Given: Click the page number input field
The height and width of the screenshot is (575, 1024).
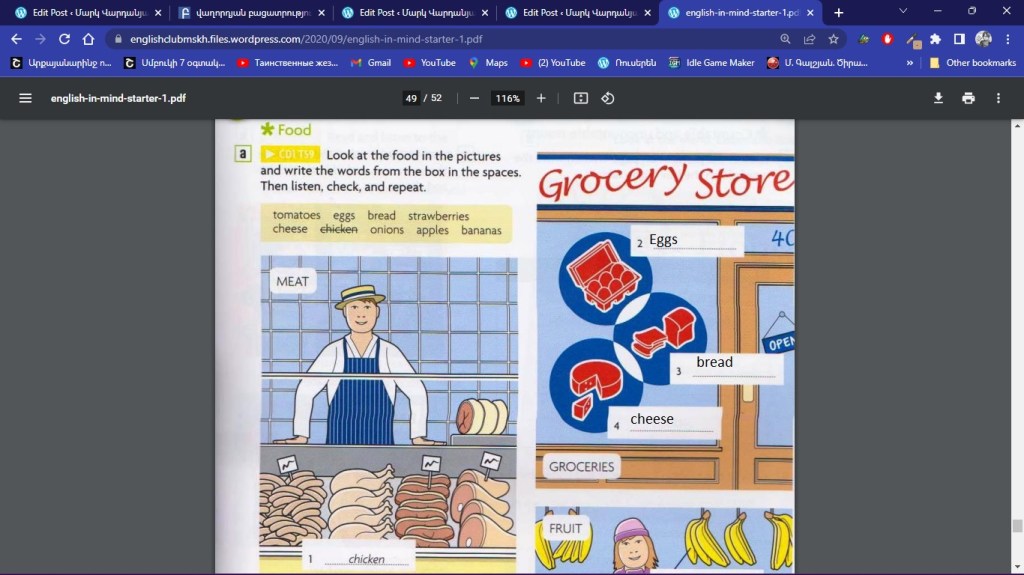Looking at the screenshot, I should (411, 98).
